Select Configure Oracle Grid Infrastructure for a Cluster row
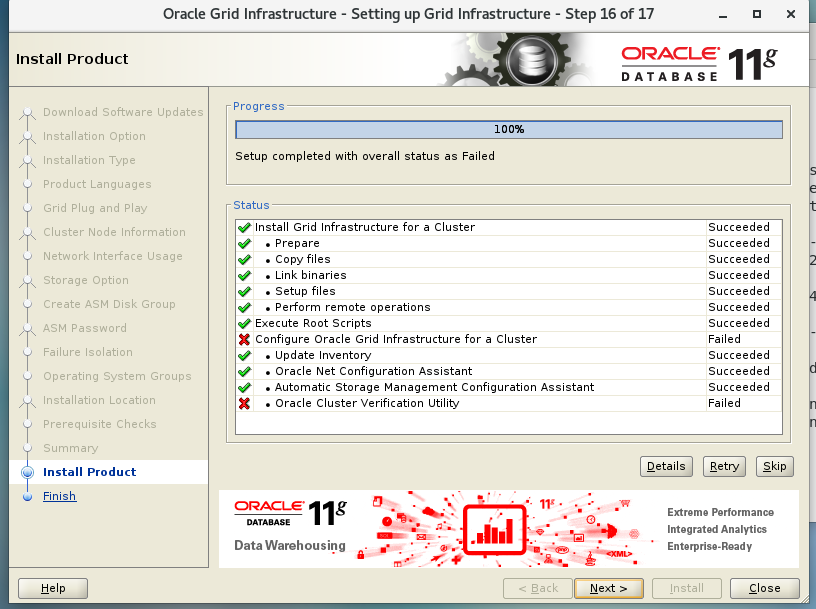The image size is (816, 609). [508, 339]
